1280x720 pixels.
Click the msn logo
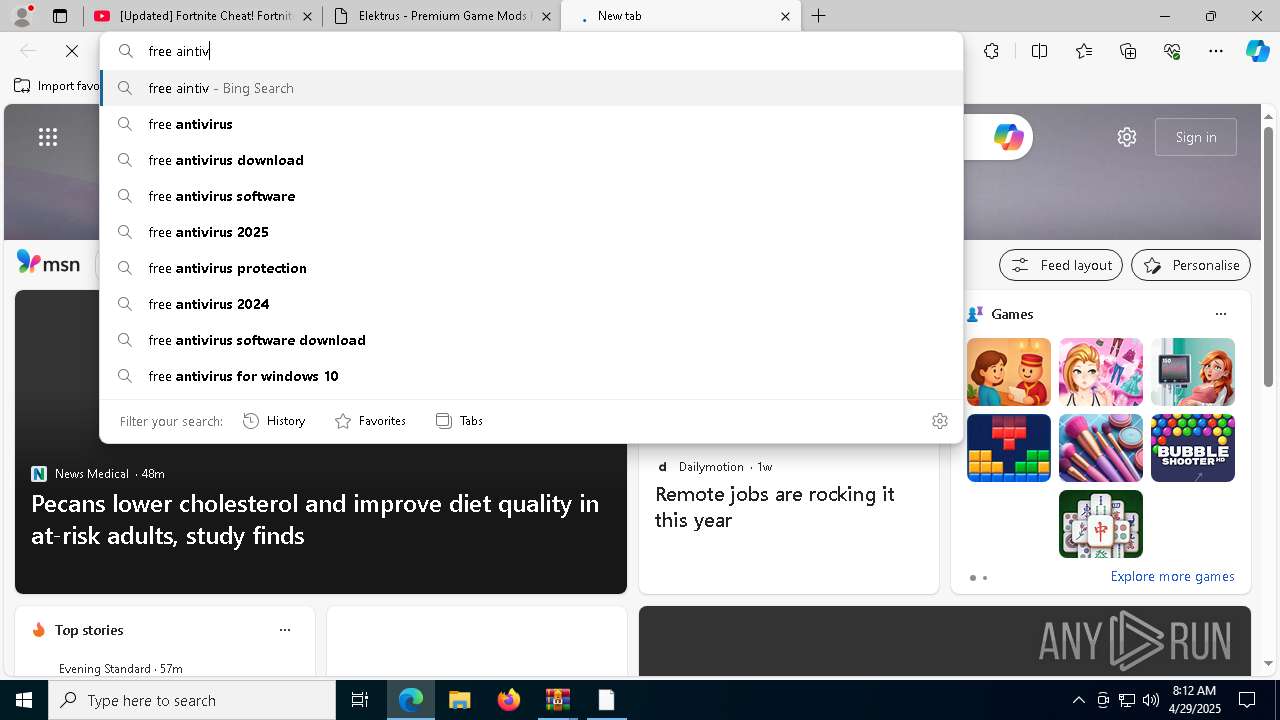48,263
